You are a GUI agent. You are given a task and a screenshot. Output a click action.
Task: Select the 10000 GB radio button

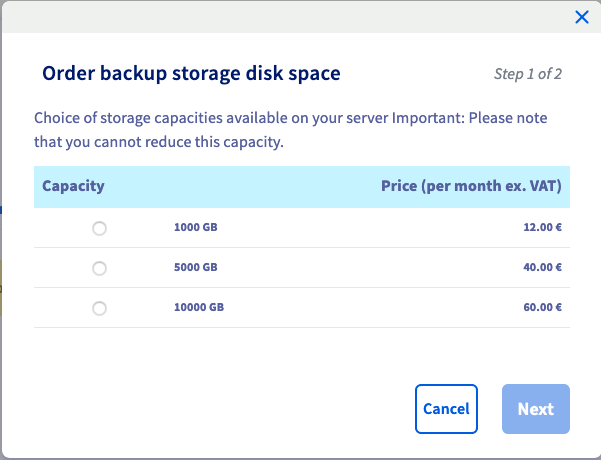coord(99,308)
